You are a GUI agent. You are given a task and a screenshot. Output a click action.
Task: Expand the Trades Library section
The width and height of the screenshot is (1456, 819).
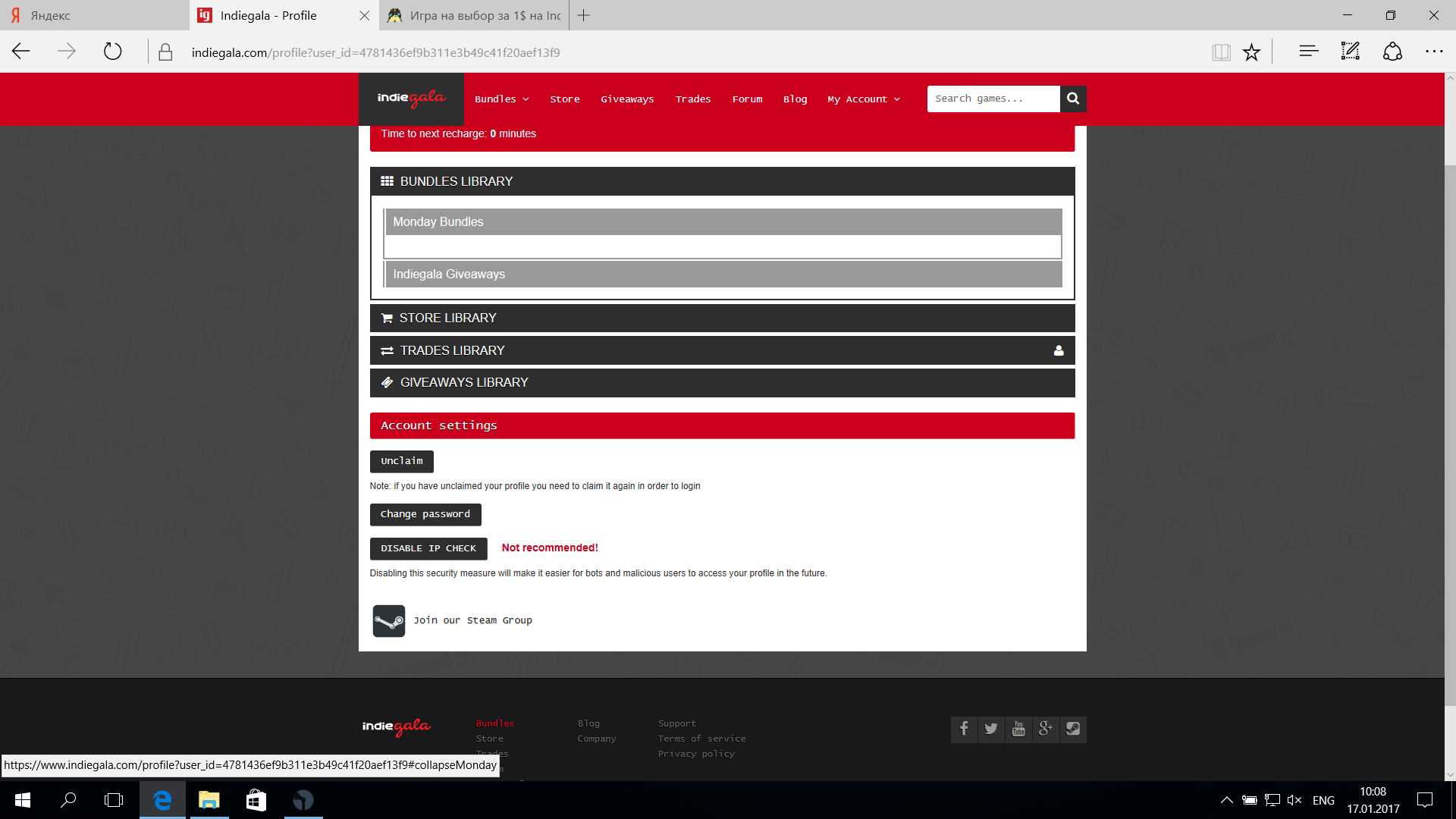point(722,350)
